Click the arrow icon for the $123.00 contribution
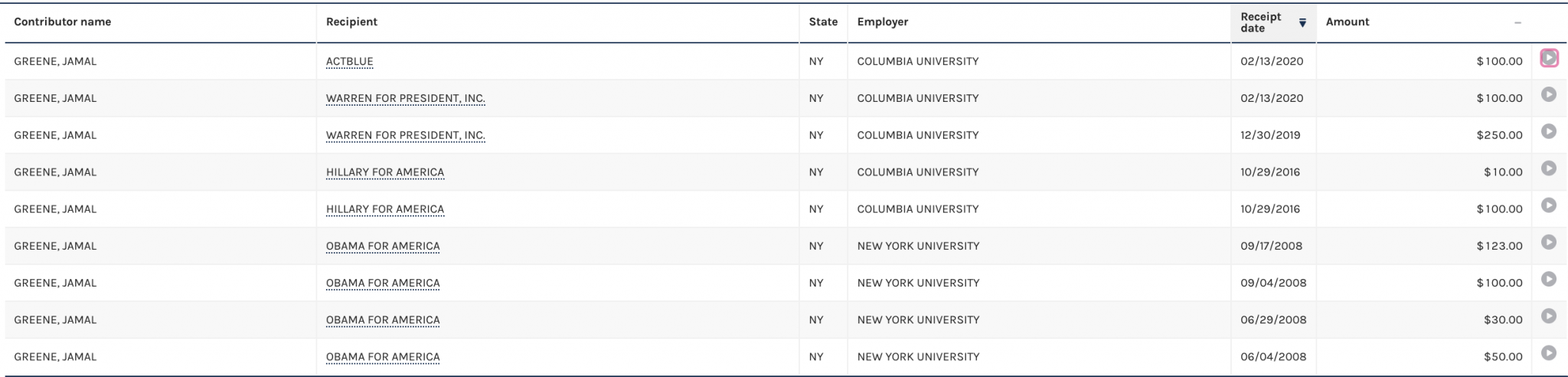This screenshot has height=377, width=1568. [x=1548, y=242]
